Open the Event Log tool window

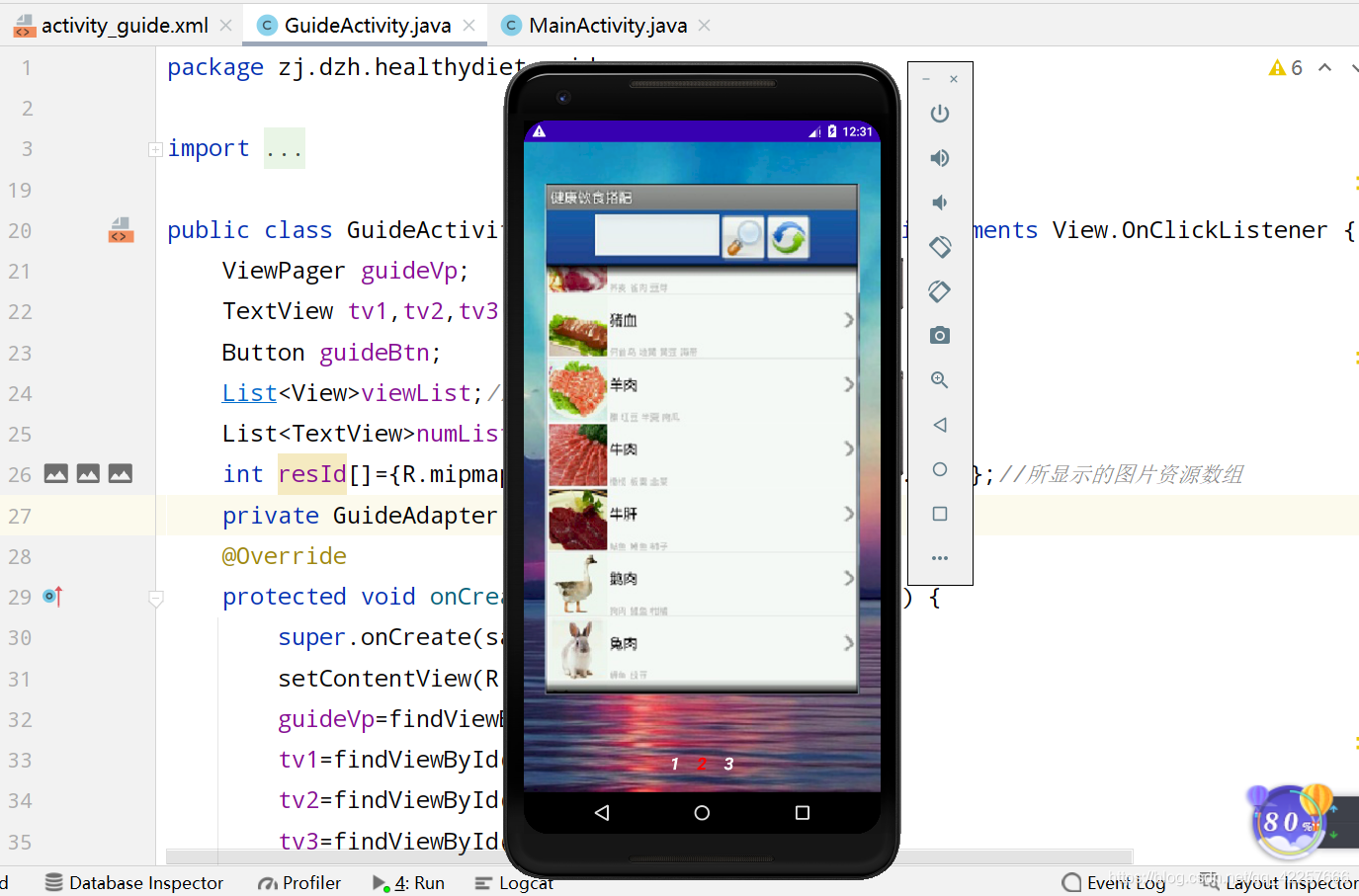click(1114, 882)
